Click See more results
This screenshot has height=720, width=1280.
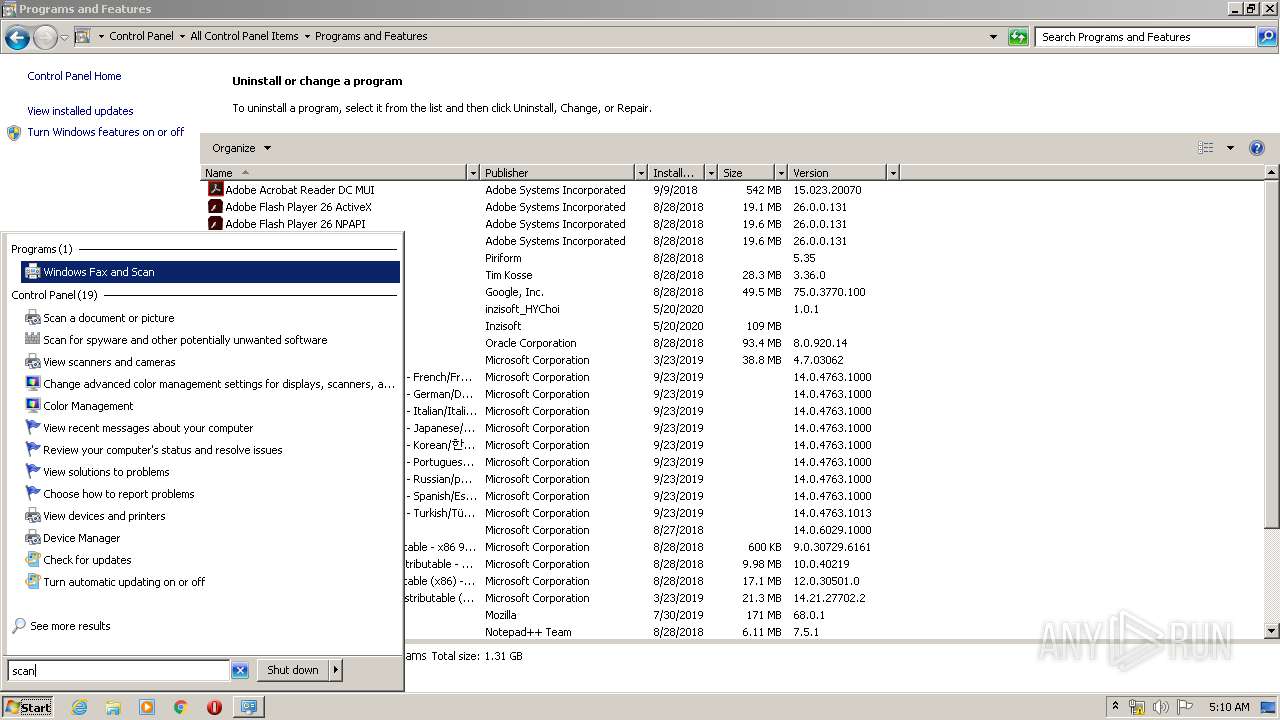(70, 626)
